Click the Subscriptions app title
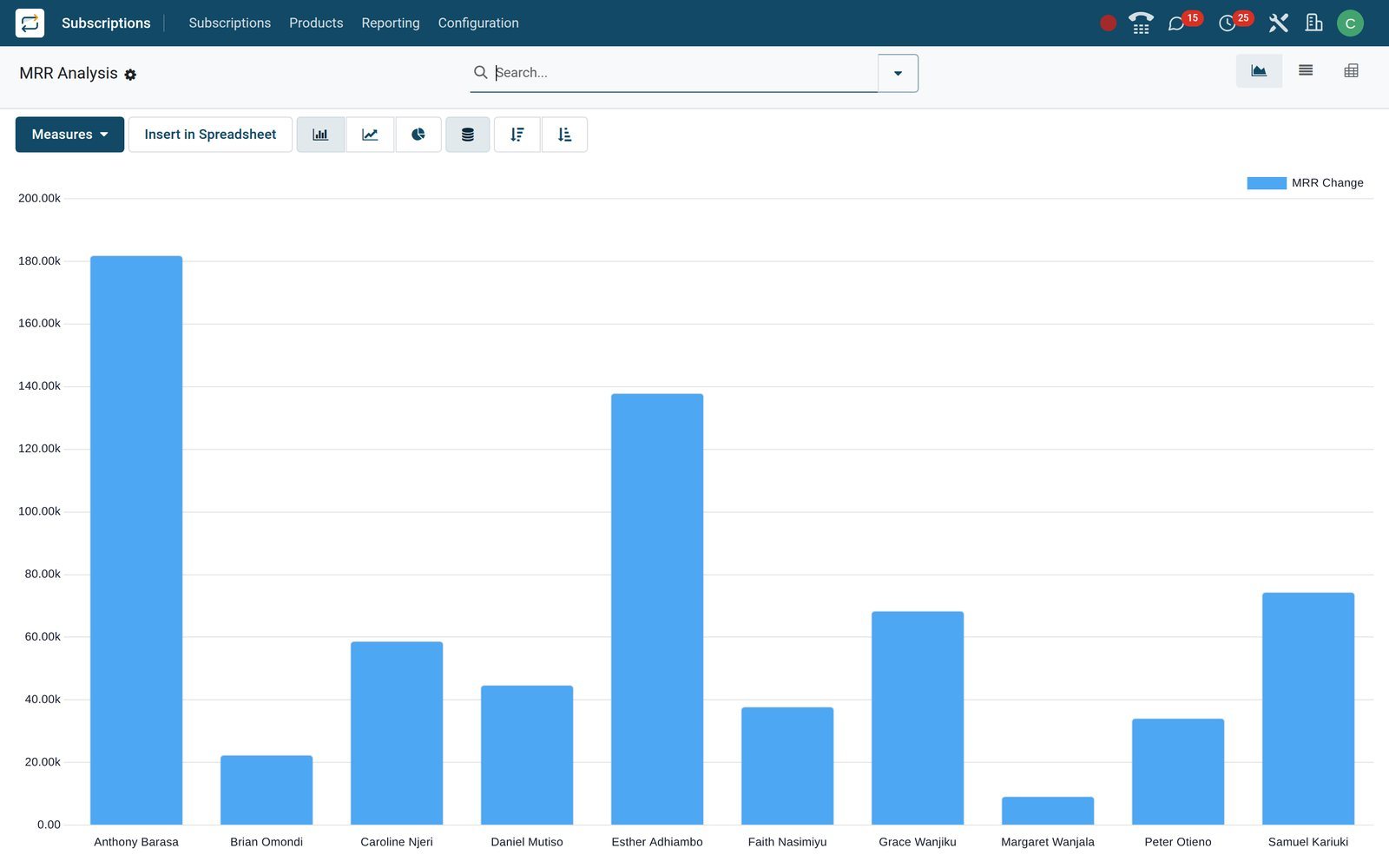The width and height of the screenshot is (1389, 868). click(106, 23)
